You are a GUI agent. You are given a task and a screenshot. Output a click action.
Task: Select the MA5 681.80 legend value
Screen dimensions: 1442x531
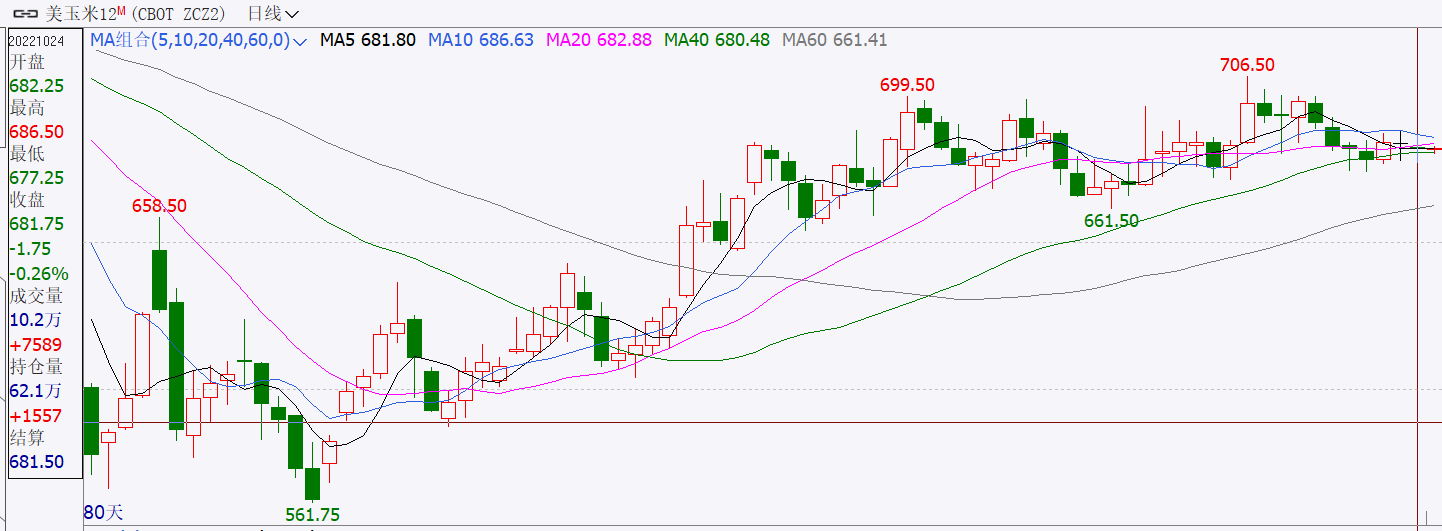click(x=368, y=41)
